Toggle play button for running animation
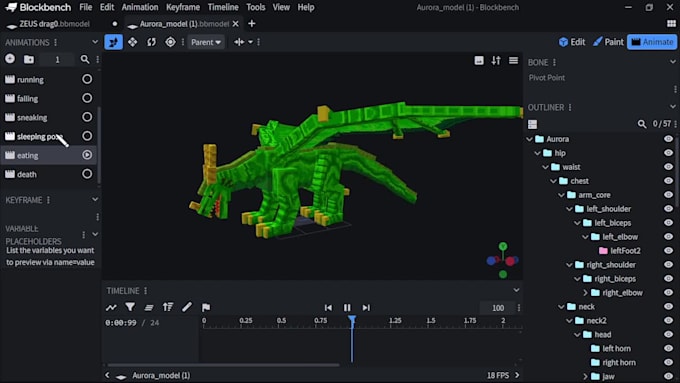 tap(87, 79)
